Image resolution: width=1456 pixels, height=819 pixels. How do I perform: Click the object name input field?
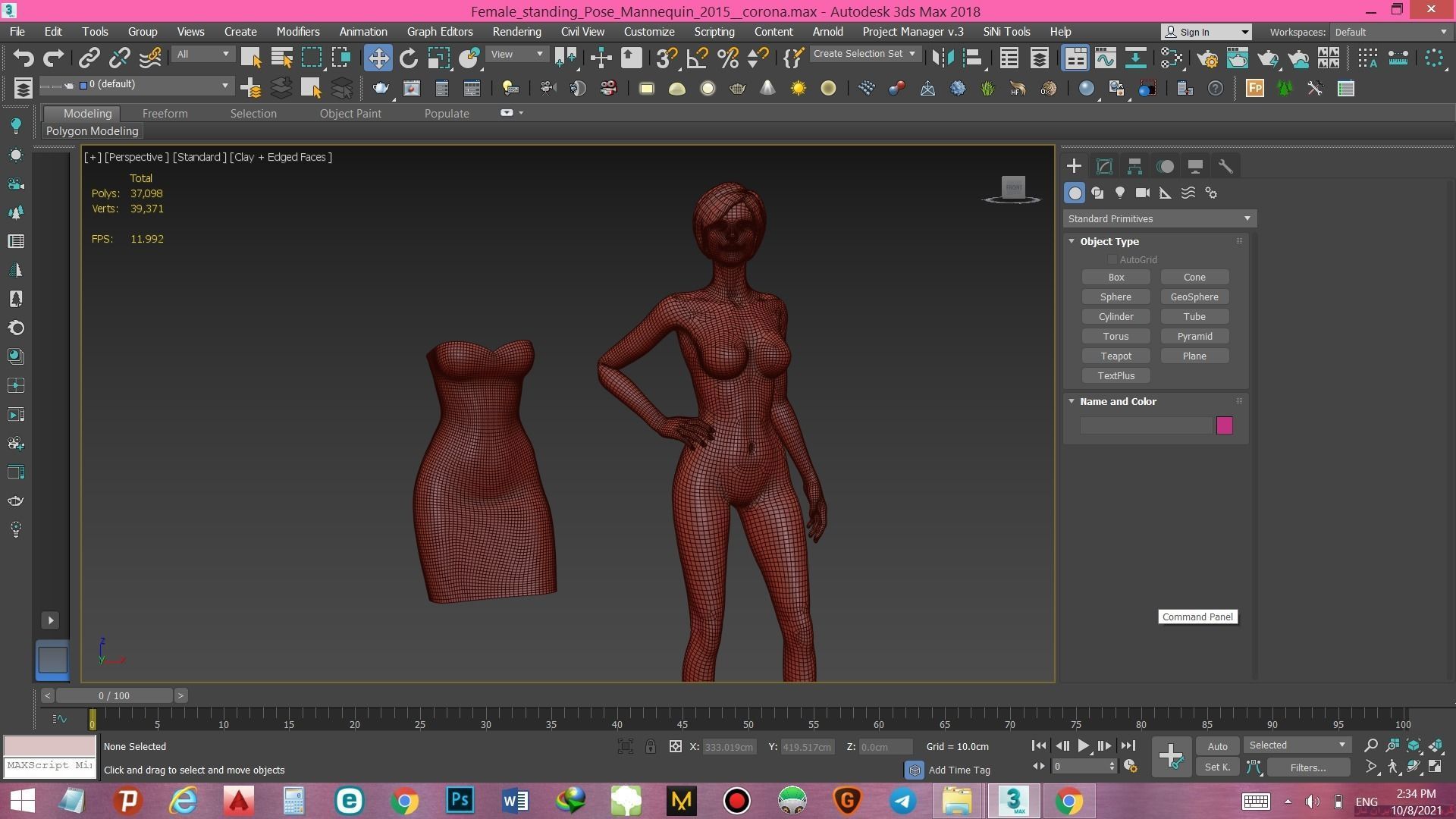click(x=1145, y=425)
